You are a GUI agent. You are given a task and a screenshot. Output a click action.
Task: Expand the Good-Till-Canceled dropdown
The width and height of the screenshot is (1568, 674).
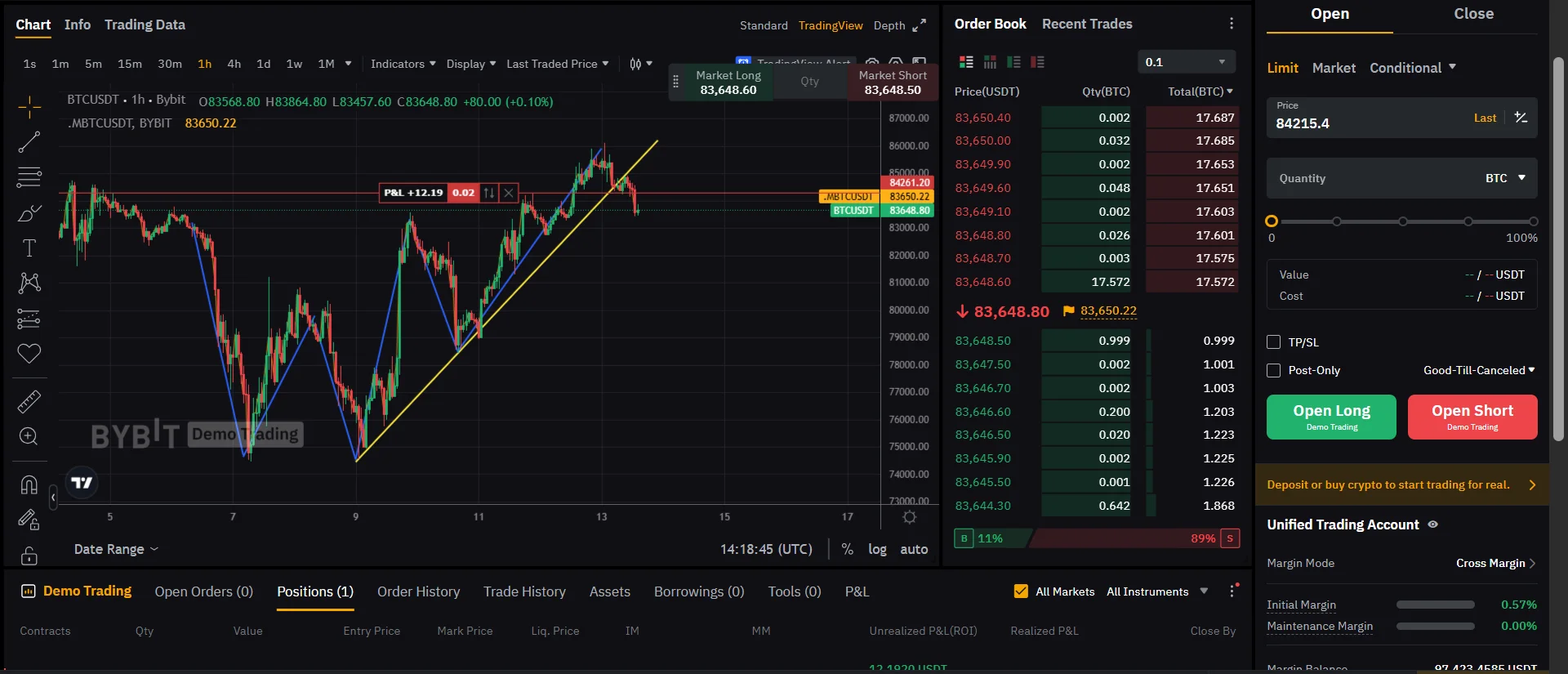1479,370
